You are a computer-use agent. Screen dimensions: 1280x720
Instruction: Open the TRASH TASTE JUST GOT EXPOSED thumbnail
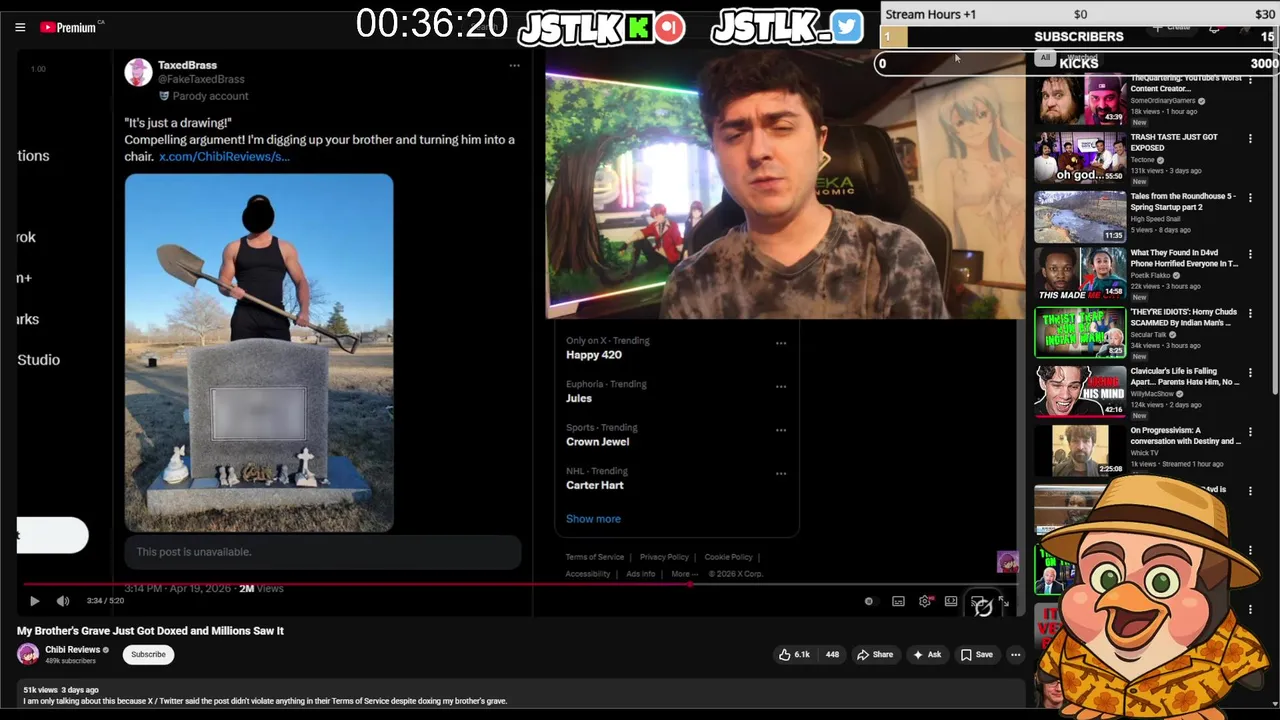(x=1080, y=158)
